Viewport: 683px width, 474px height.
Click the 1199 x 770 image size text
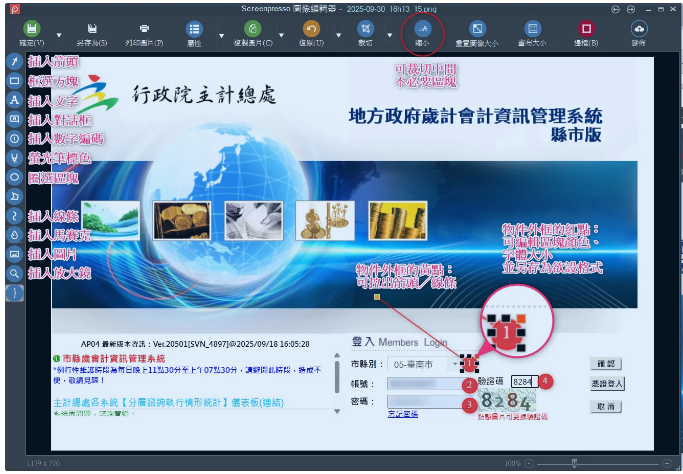pyautogui.click(x=43, y=463)
